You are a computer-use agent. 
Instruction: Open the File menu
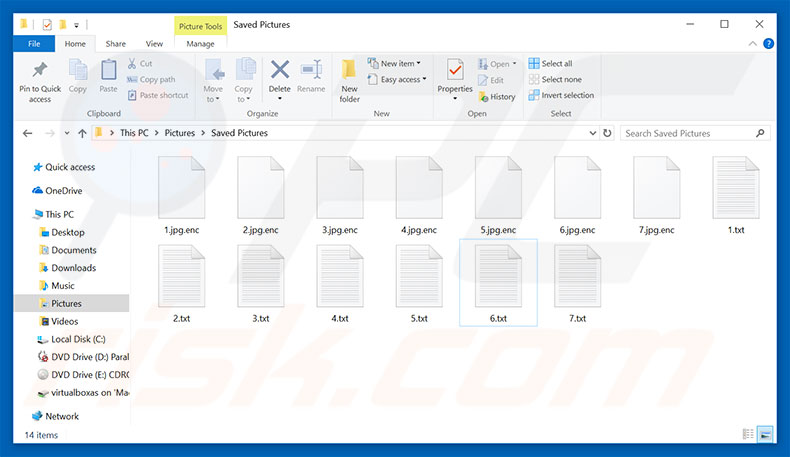[34, 44]
